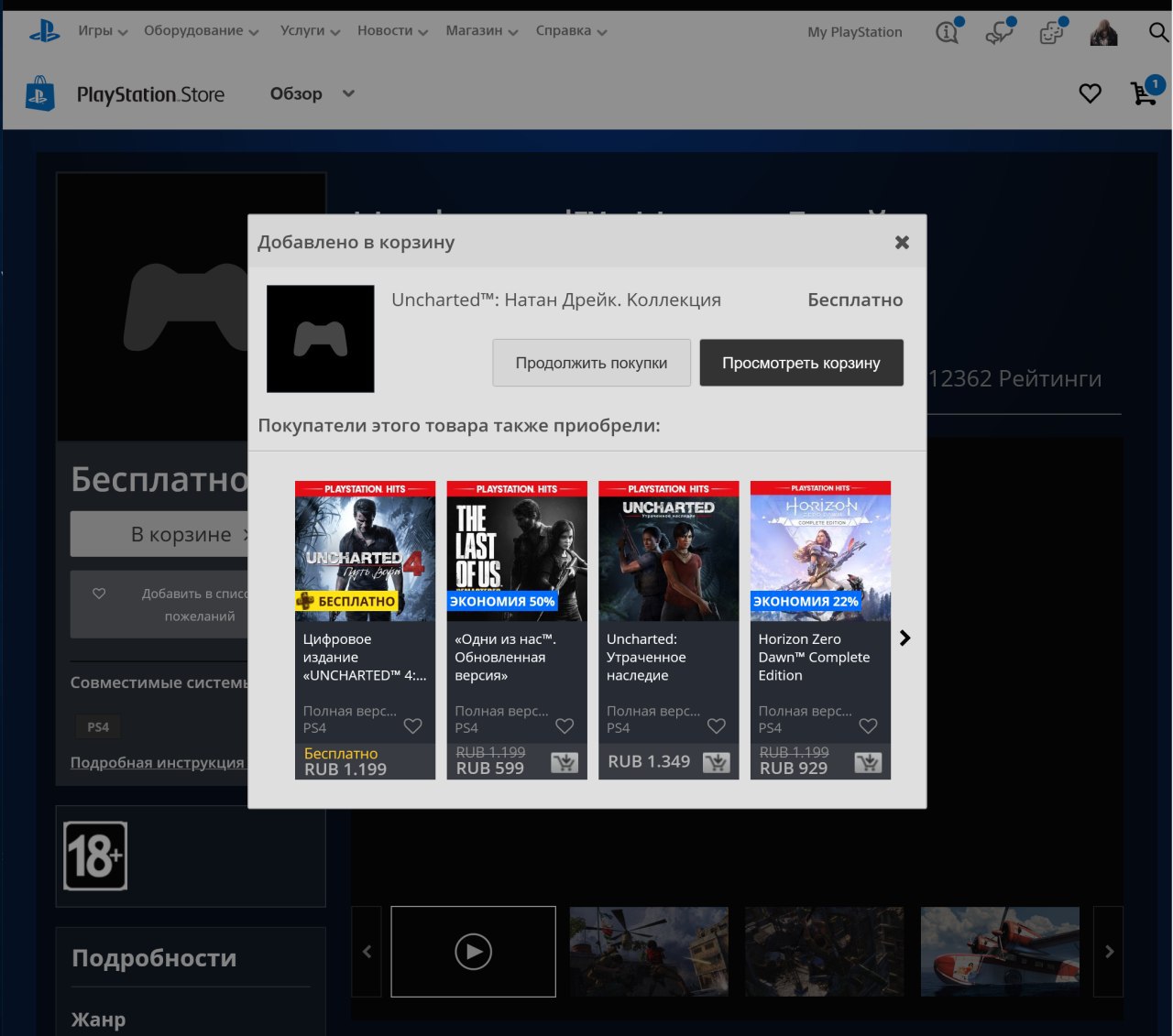
Task: Expand the Оборудование menu
Action: point(202,31)
